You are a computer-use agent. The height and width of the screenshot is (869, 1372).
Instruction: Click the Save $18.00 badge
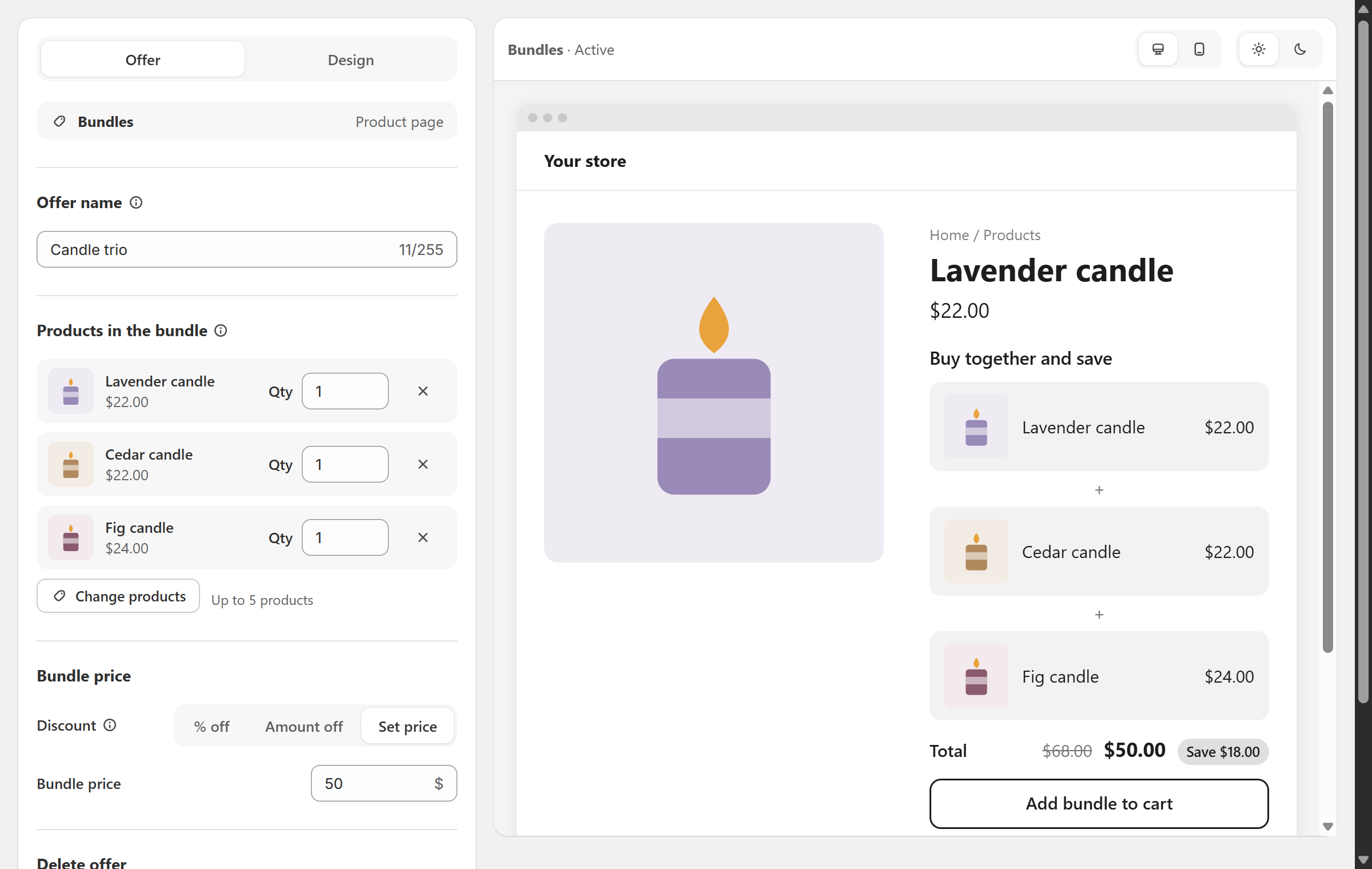pos(1223,751)
